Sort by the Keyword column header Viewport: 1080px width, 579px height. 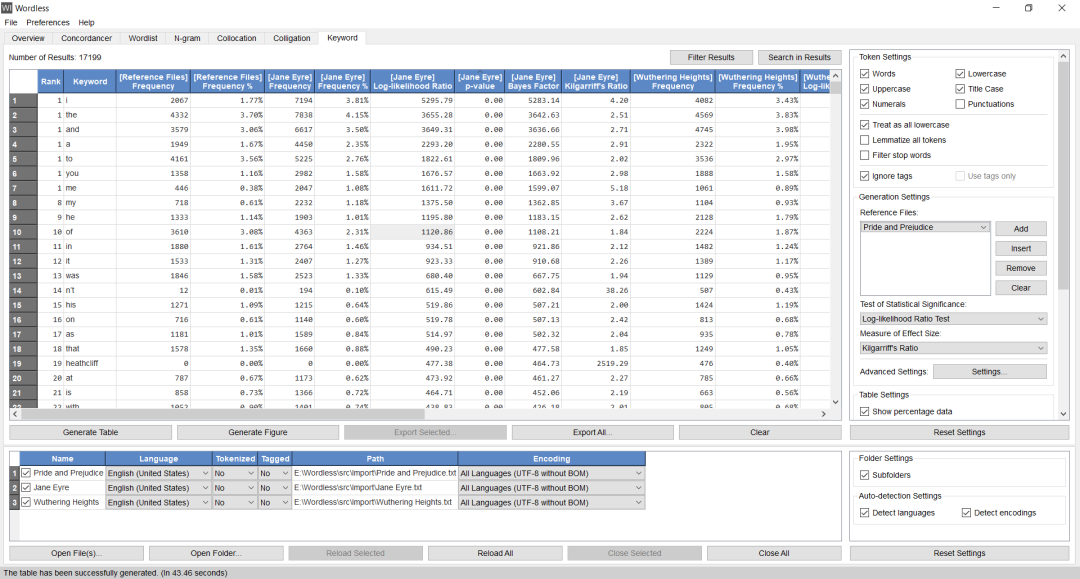(x=90, y=81)
